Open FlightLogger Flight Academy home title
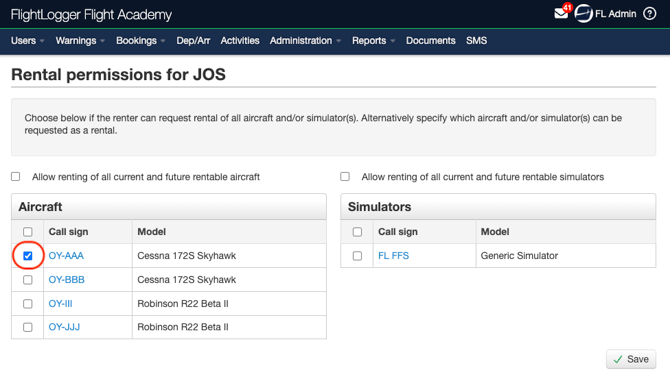Viewport: 670px width, 381px height. pos(91,15)
